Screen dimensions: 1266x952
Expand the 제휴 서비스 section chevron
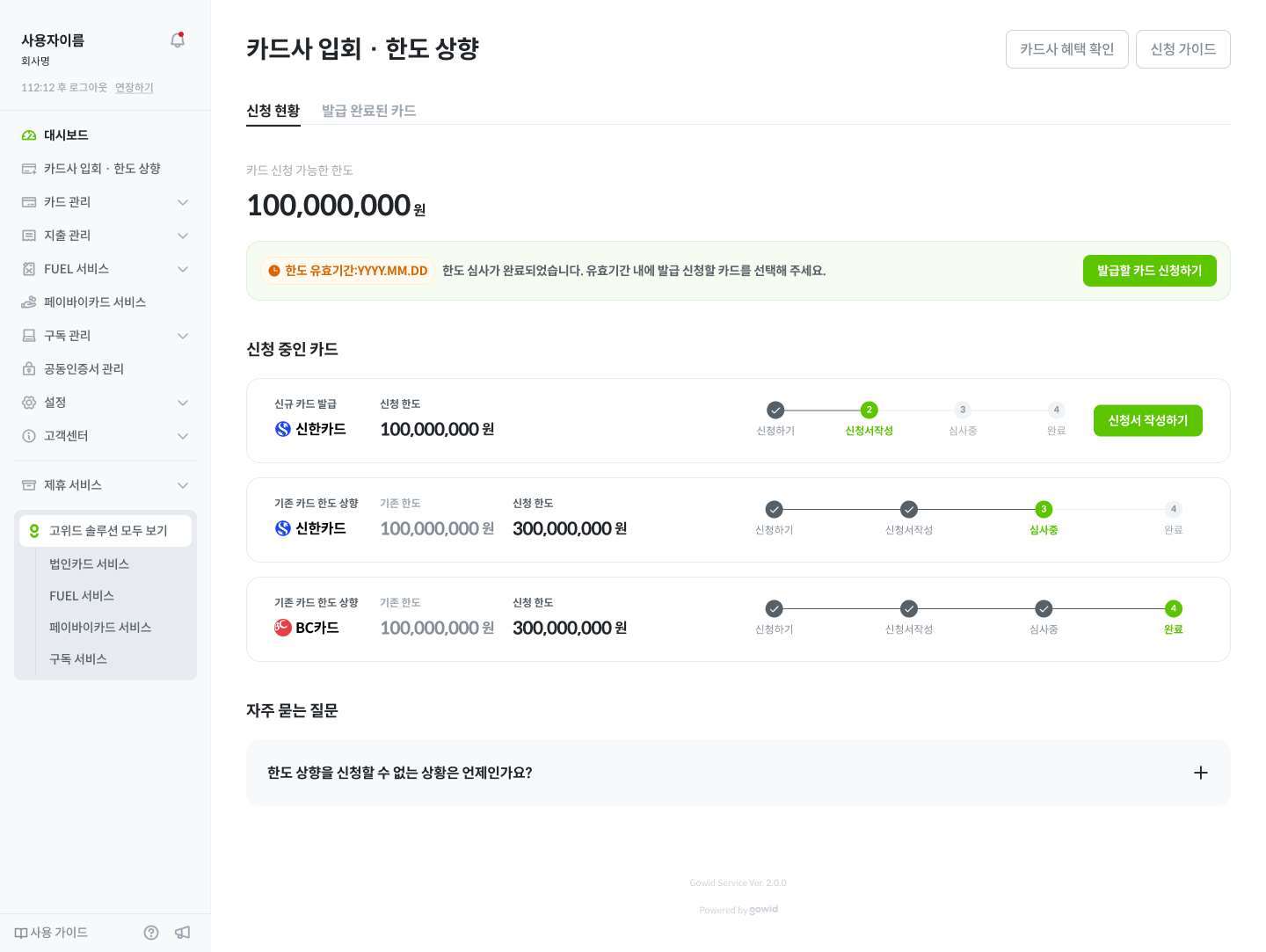click(x=183, y=485)
